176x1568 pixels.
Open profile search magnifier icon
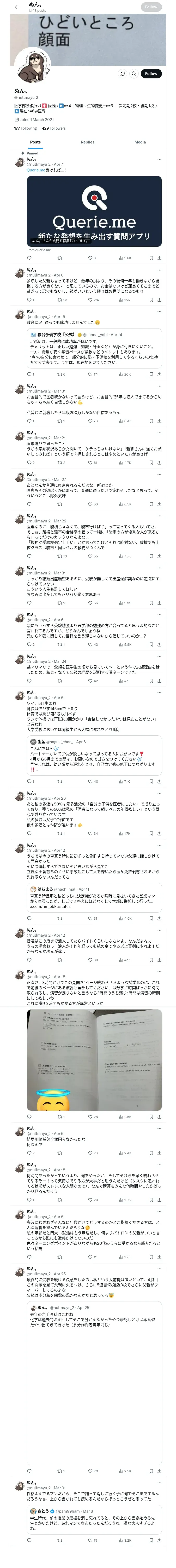pyautogui.click(x=134, y=74)
